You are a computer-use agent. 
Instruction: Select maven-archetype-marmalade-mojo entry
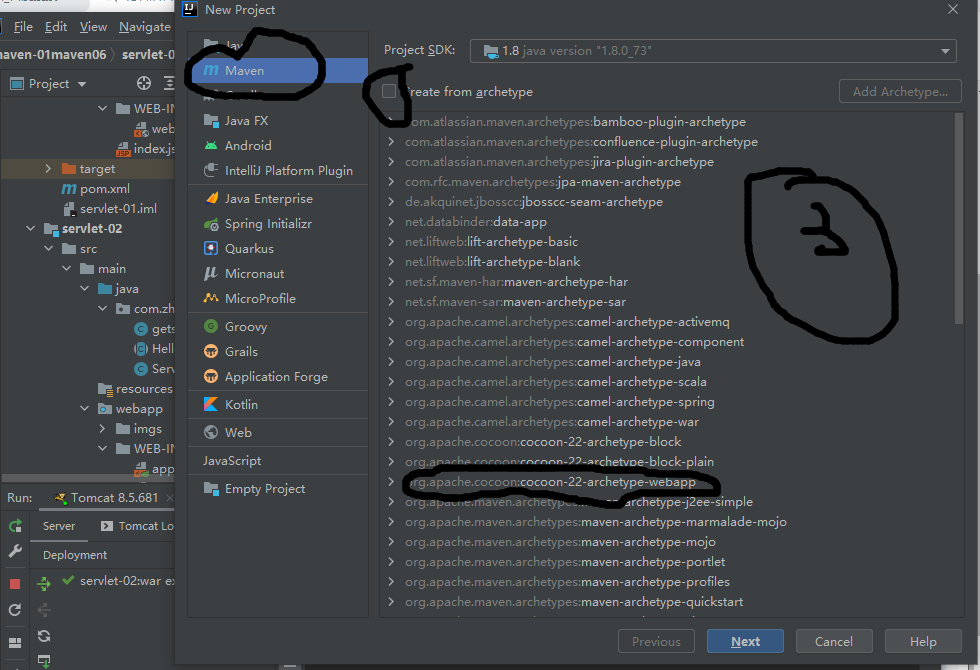[596, 522]
